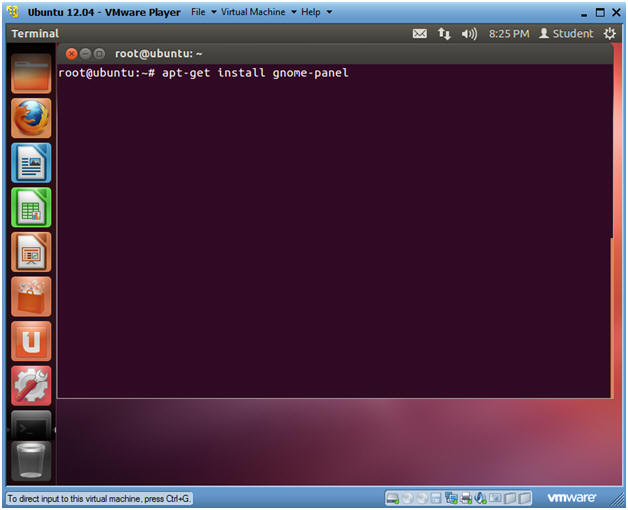Click the VMware printer device status icon

[466, 498]
